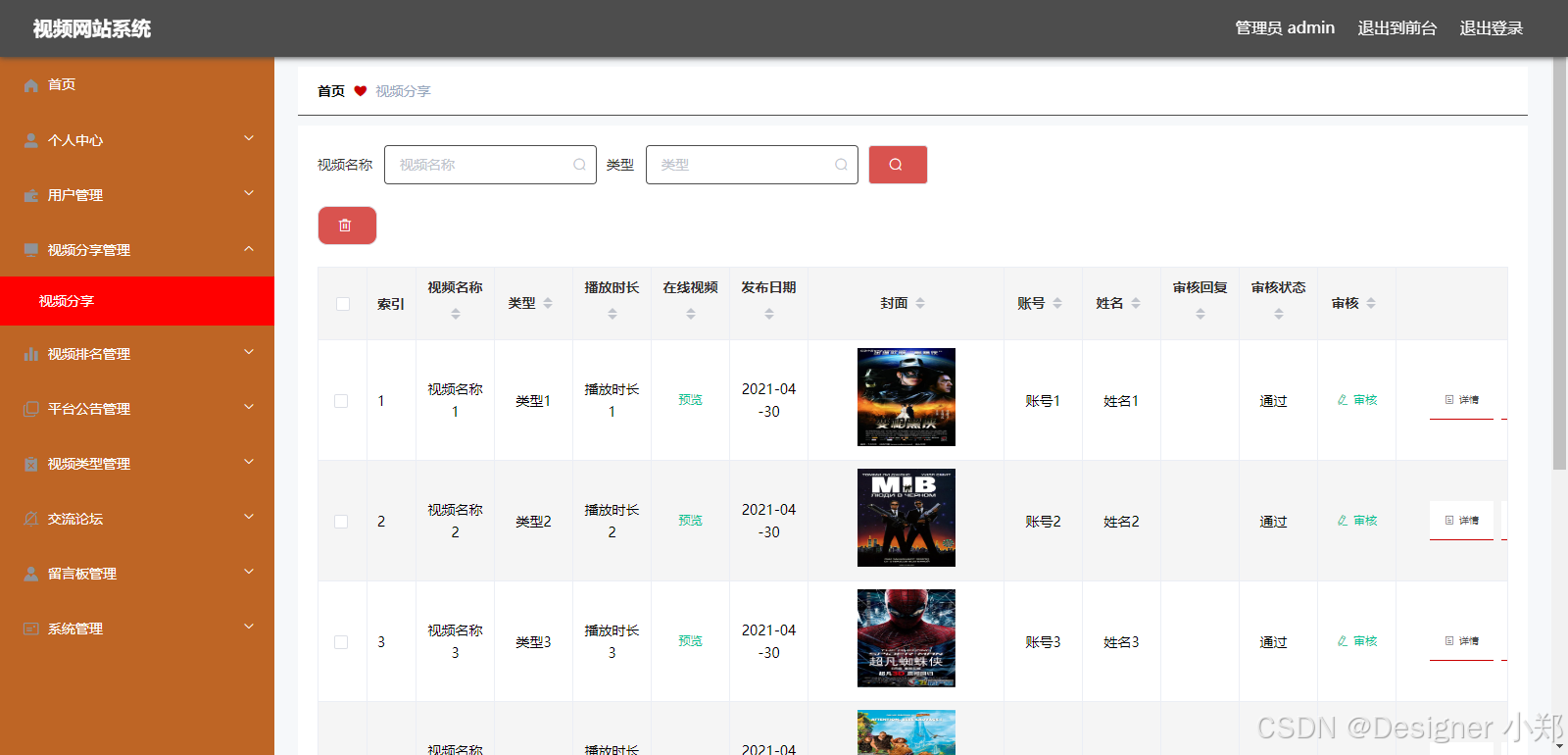The width and height of the screenshot is (1568, 755).
Task: Expand 系统管理 menu chevron
Action: 249,627
